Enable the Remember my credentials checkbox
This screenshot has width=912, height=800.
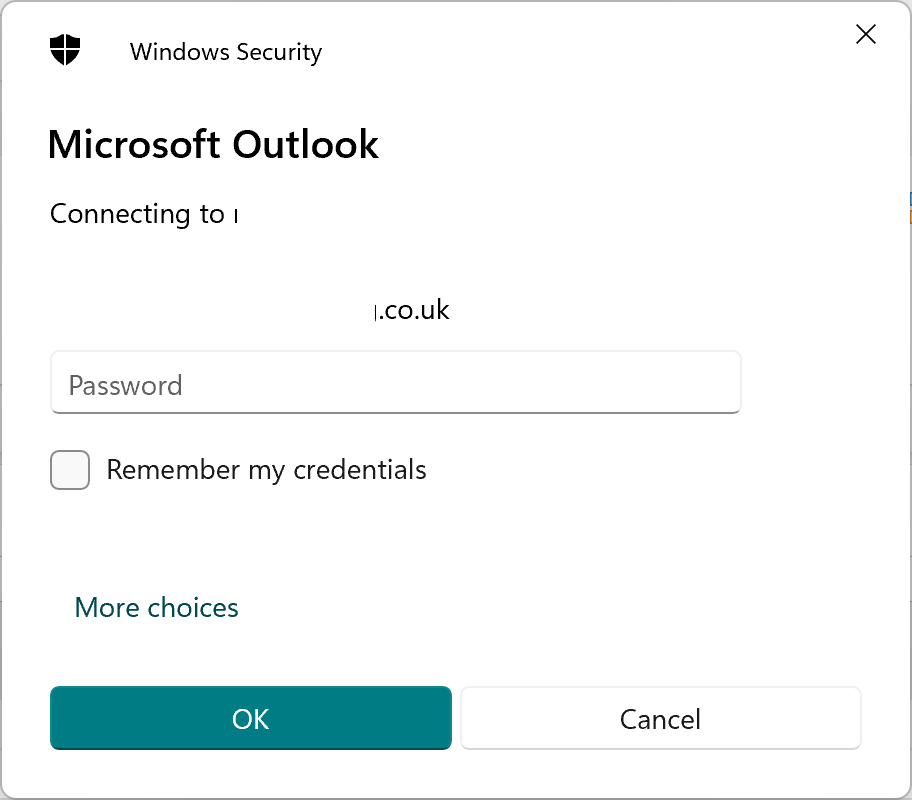click(x=70, y=470)
